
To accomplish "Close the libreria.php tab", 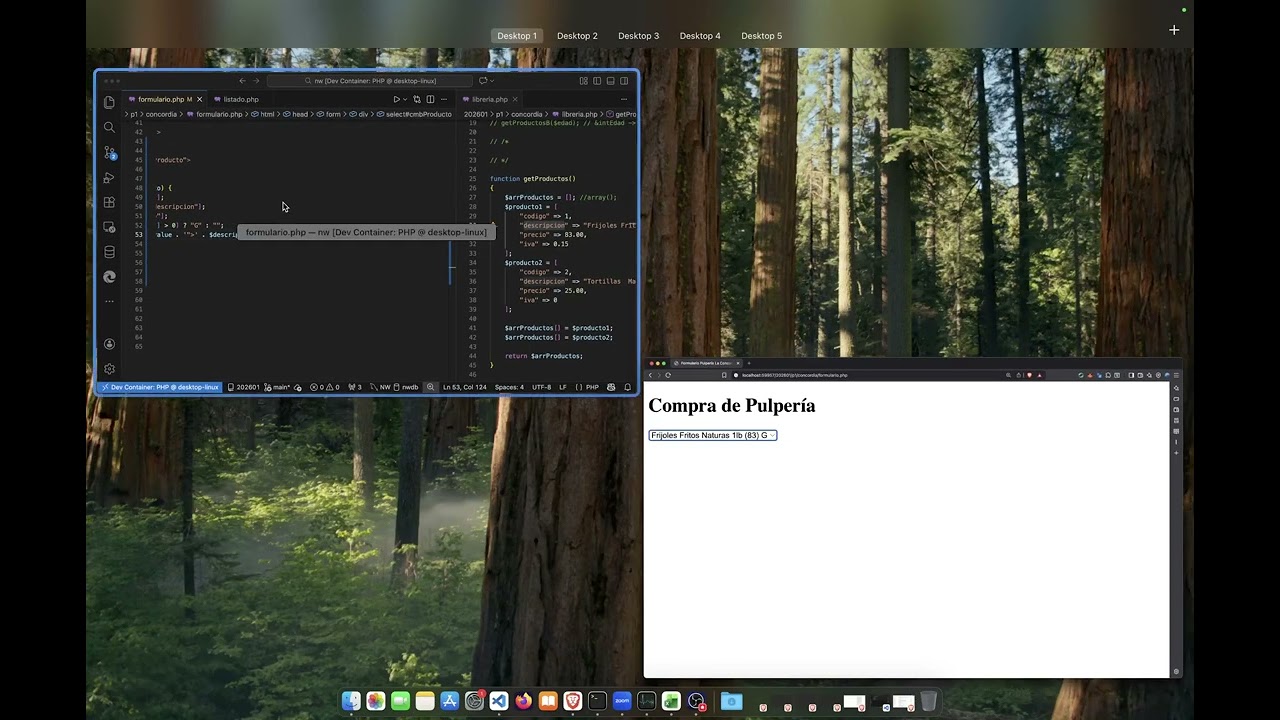I will tap(515, 99).
